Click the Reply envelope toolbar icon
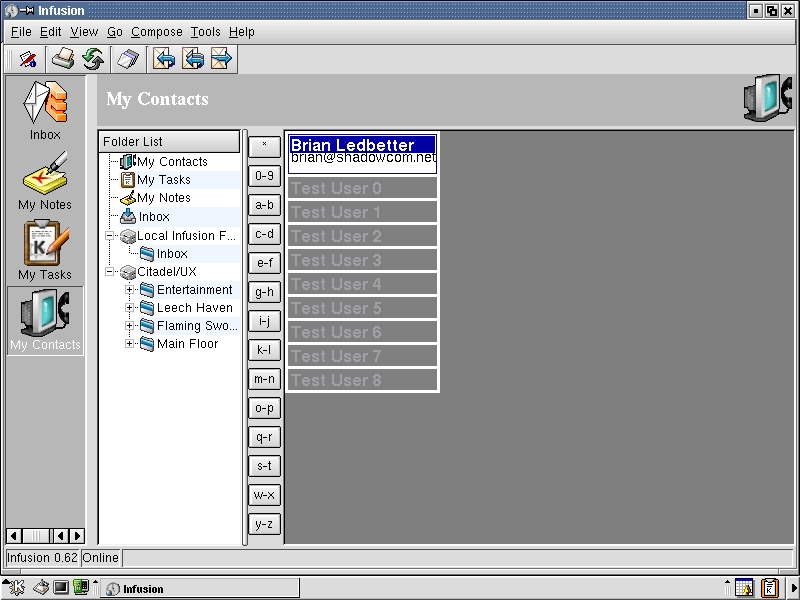Image resolution: width=800 pixels, height=600 pixels. pos(164,59)
